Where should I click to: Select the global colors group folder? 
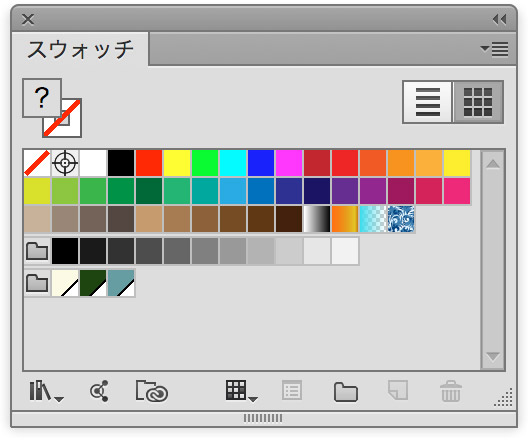coord(37,283)
